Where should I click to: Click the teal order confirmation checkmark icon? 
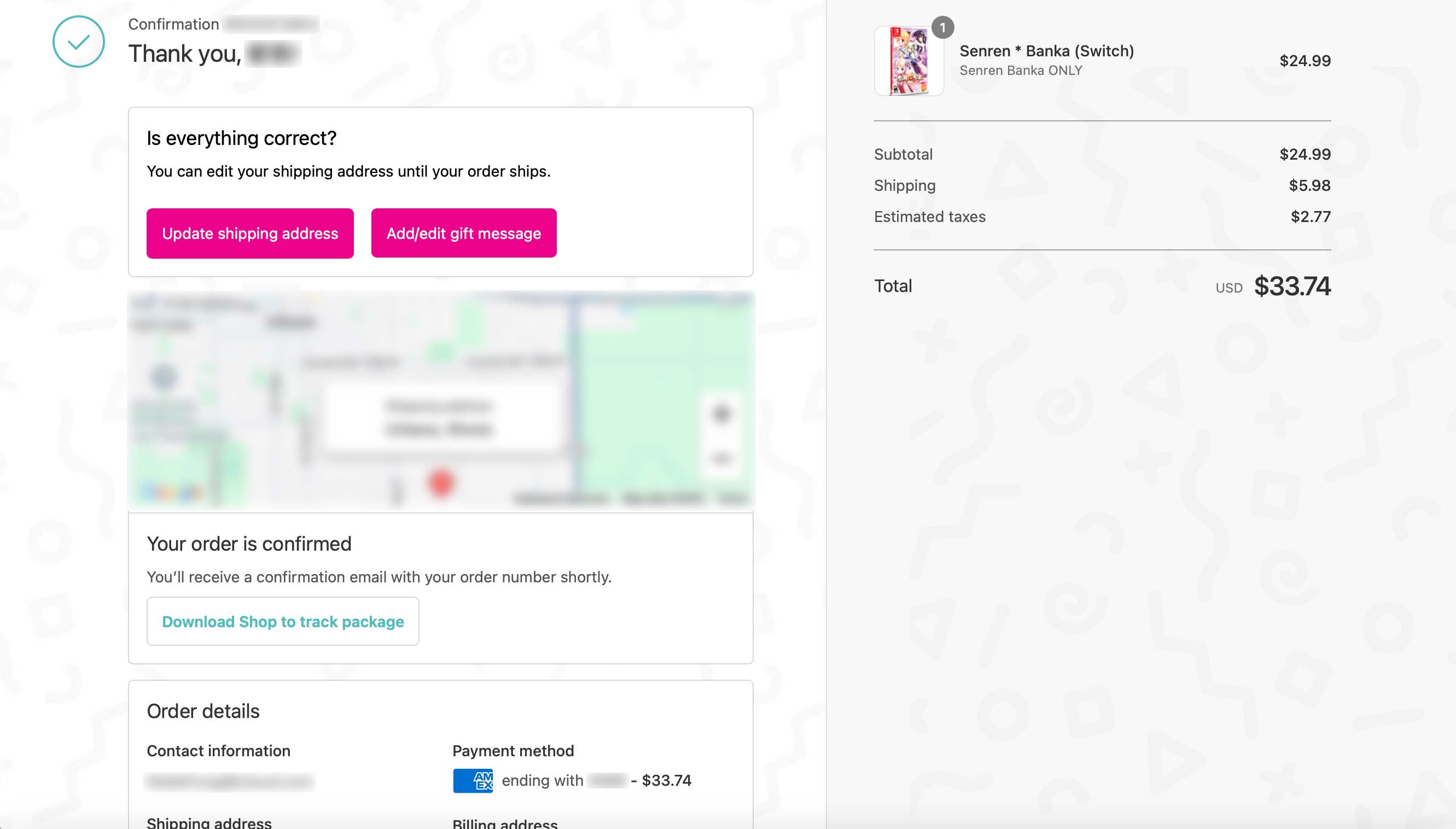pyautogui.click(x=79, y=42)
